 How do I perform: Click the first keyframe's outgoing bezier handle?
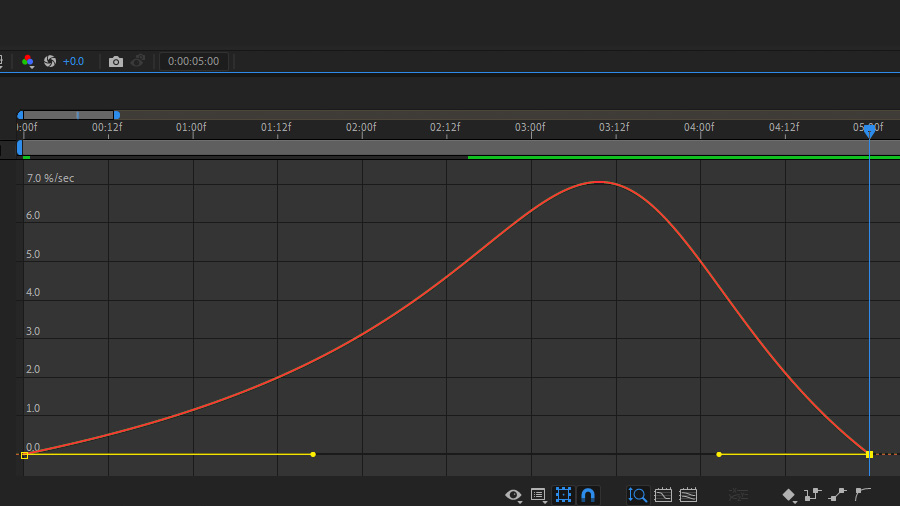pyautogui.click(x=313, y=454)
